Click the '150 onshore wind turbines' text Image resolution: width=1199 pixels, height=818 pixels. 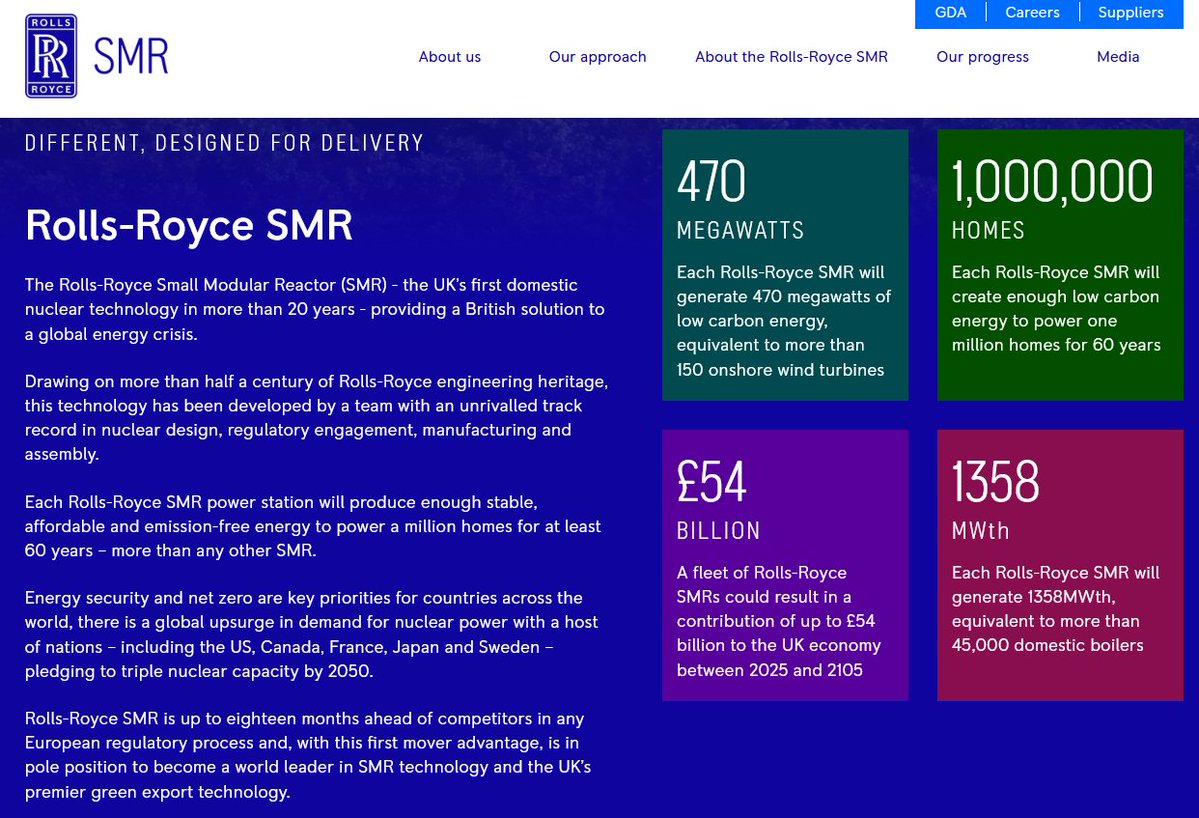click(780, 370)
